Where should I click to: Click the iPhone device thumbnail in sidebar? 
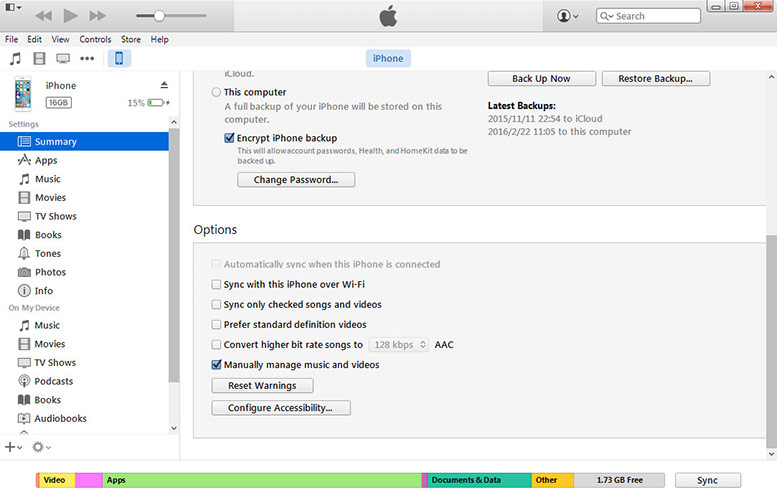click(x=23, y=94)
